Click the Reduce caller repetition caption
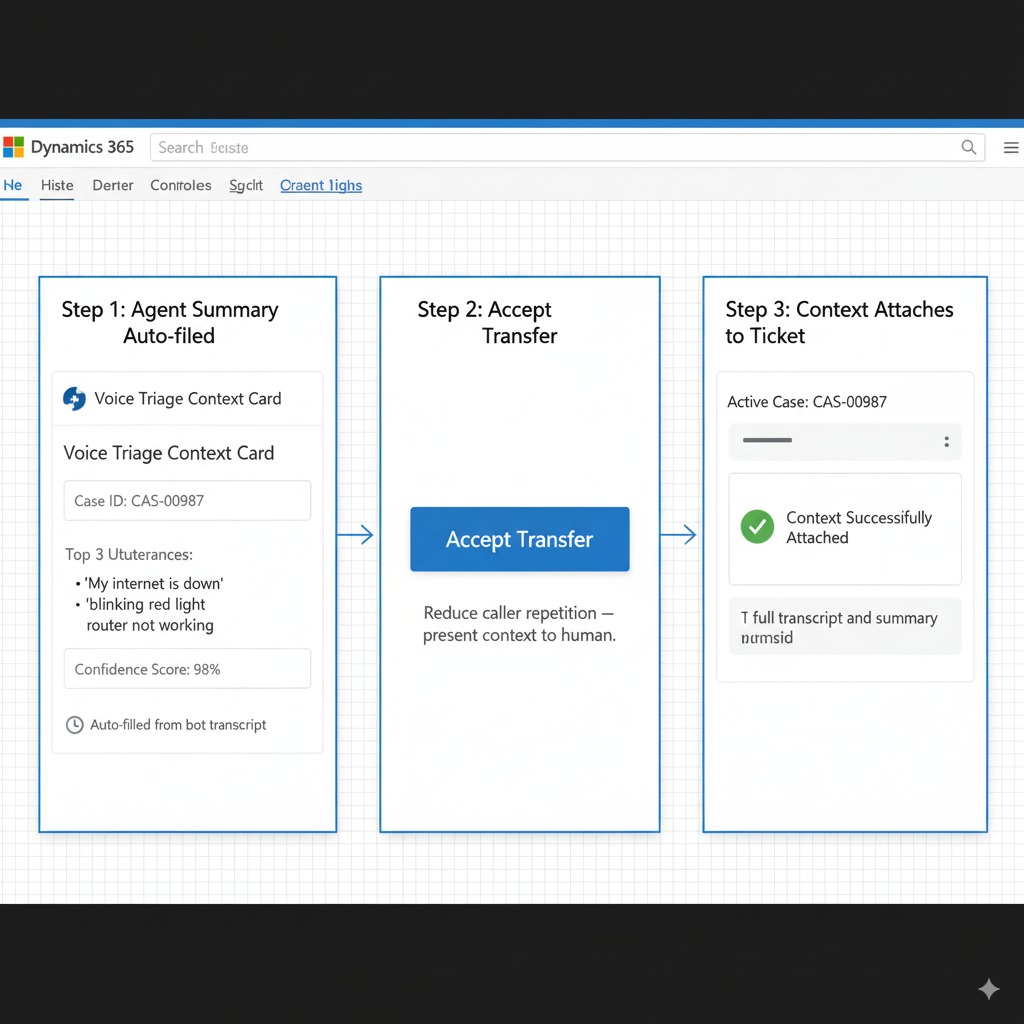 tap(519, 624)
